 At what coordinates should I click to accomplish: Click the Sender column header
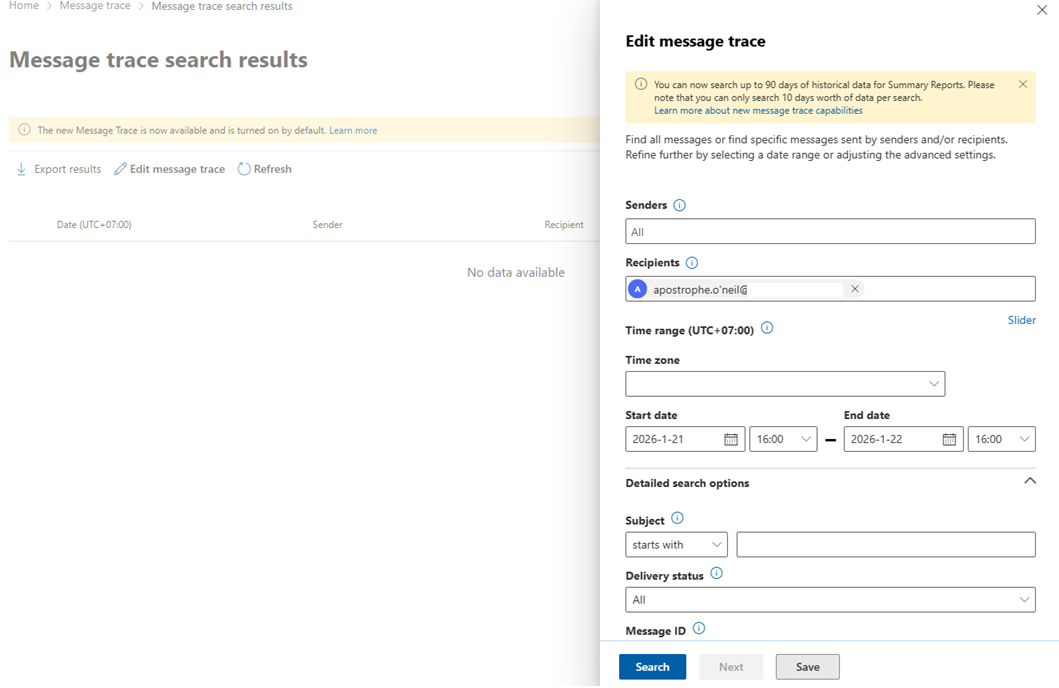point(327,225)
